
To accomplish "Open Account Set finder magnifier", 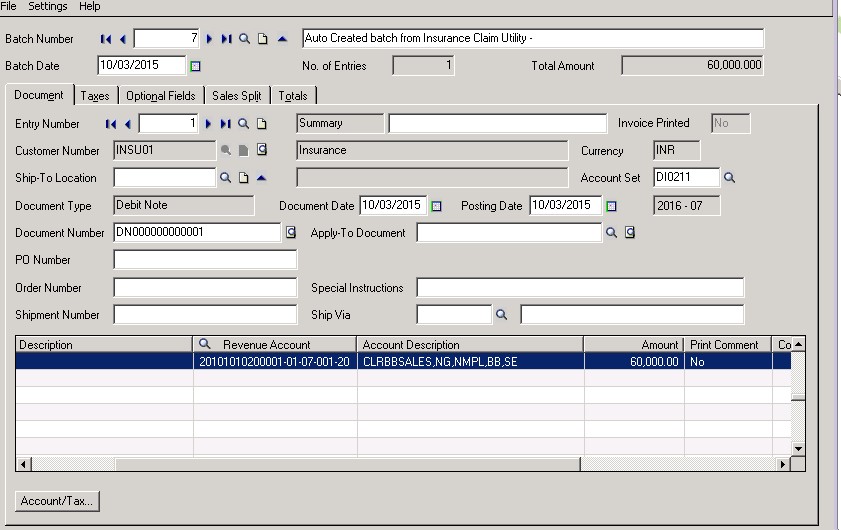I will pos(730,178).
